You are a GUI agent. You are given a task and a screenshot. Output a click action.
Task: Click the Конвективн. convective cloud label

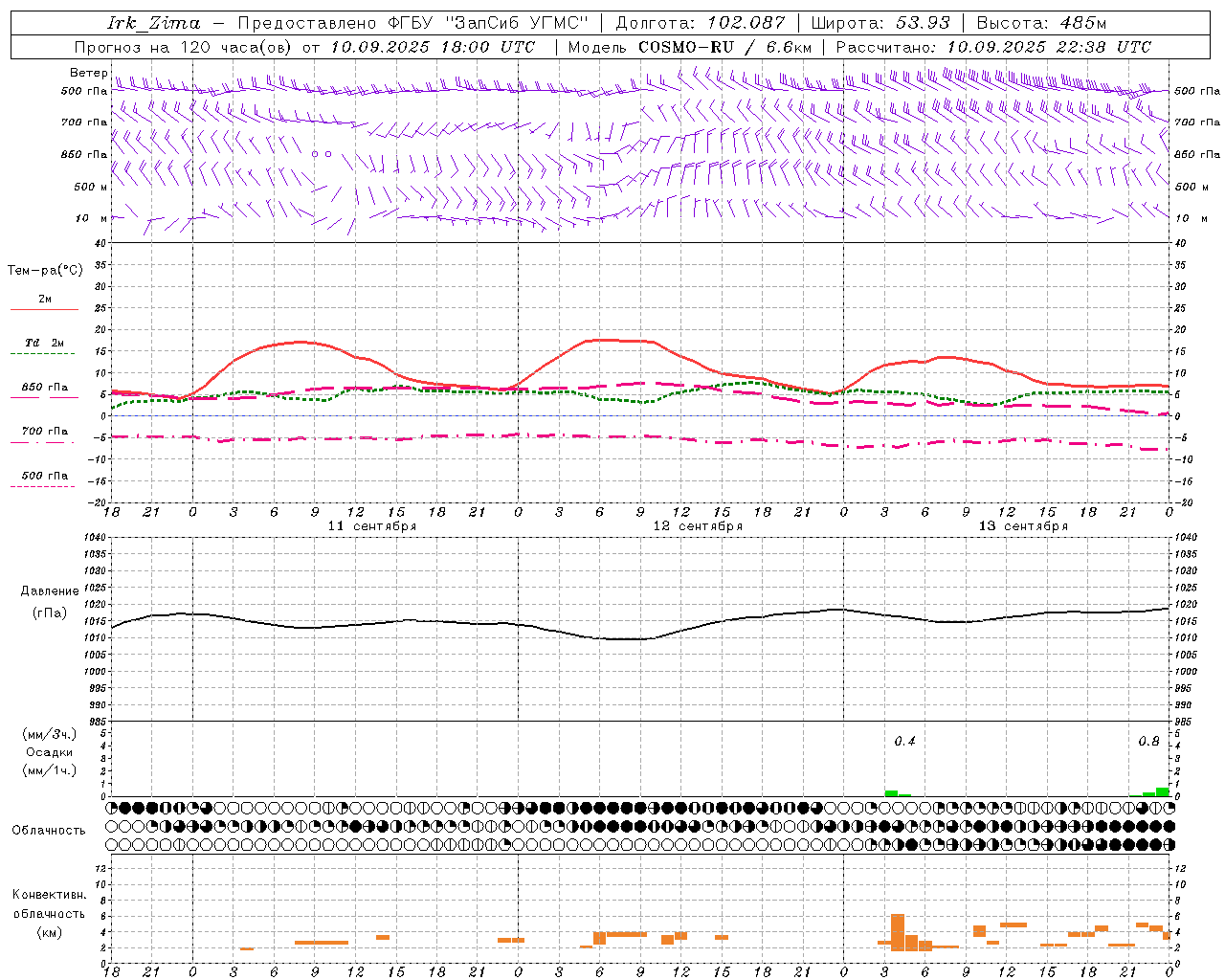pos(49,895)
